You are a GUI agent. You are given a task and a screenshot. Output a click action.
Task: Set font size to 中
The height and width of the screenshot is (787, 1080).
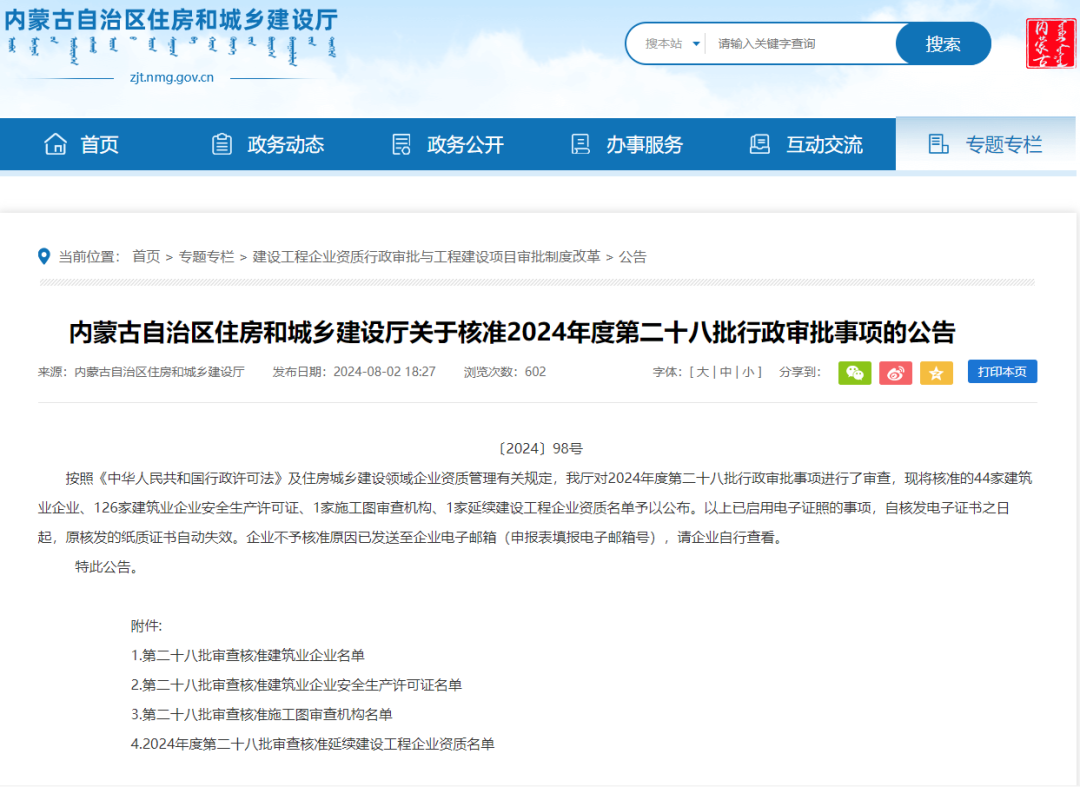tap(725, 372)
